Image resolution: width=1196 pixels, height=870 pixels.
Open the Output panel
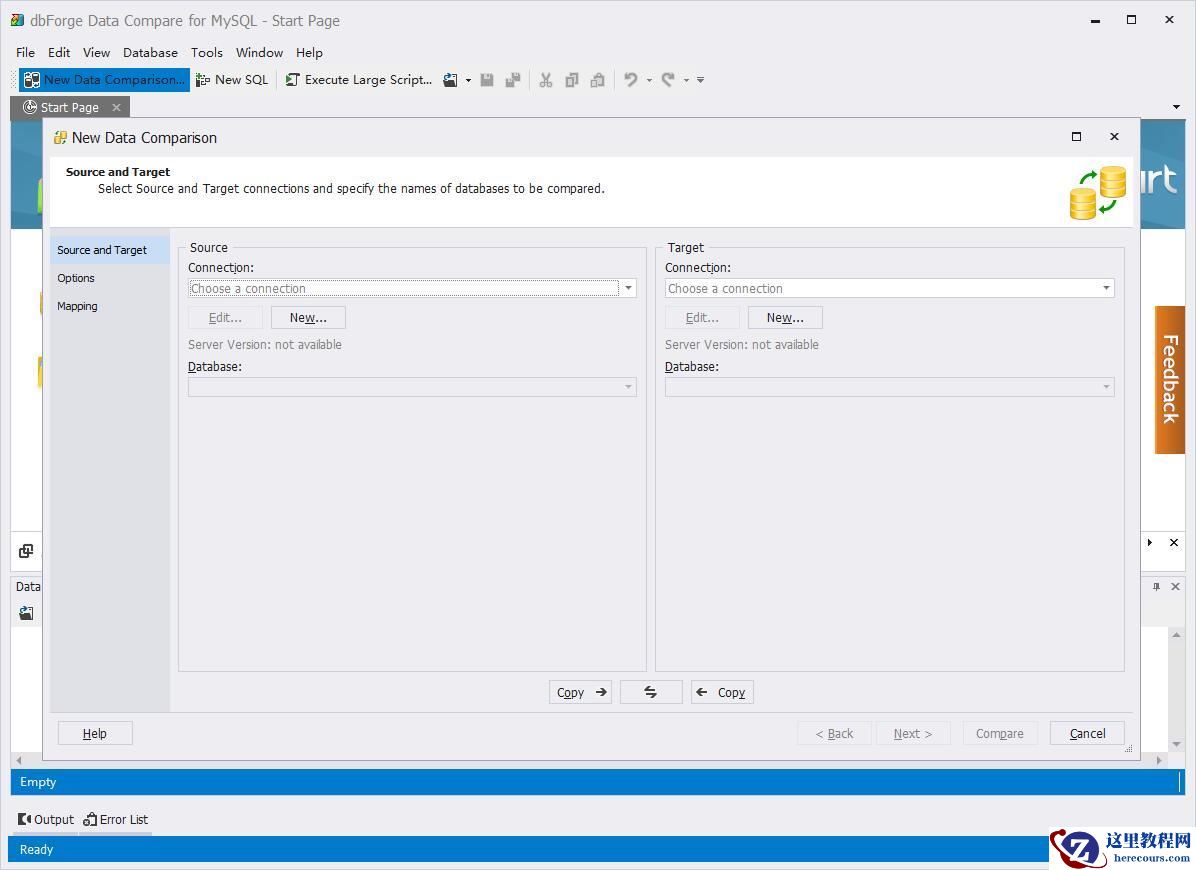click(x=46, y=819)
